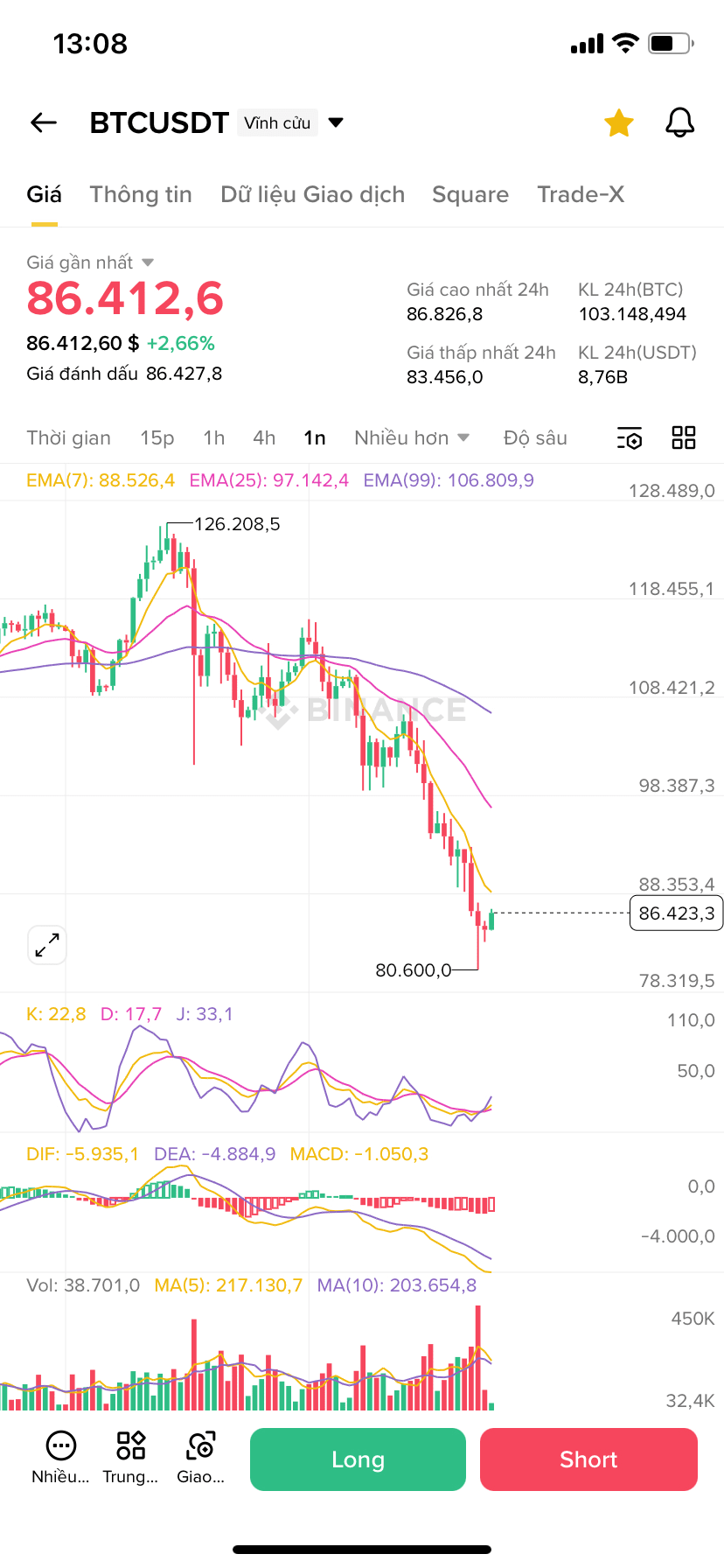The height and width of the screenshot is (1568, 724).
Task: Tap the green Long button
Action: (x=358, y=1459)
